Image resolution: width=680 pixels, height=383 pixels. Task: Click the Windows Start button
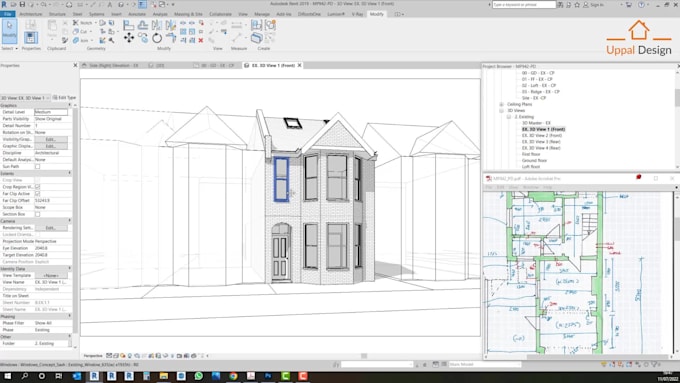(7, 376)
